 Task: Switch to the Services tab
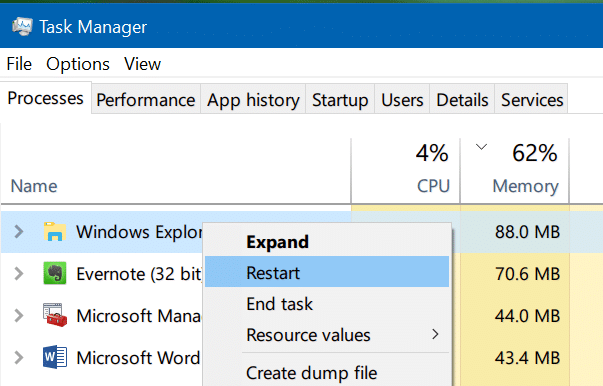pyautogui.click(x=532, y=100)
